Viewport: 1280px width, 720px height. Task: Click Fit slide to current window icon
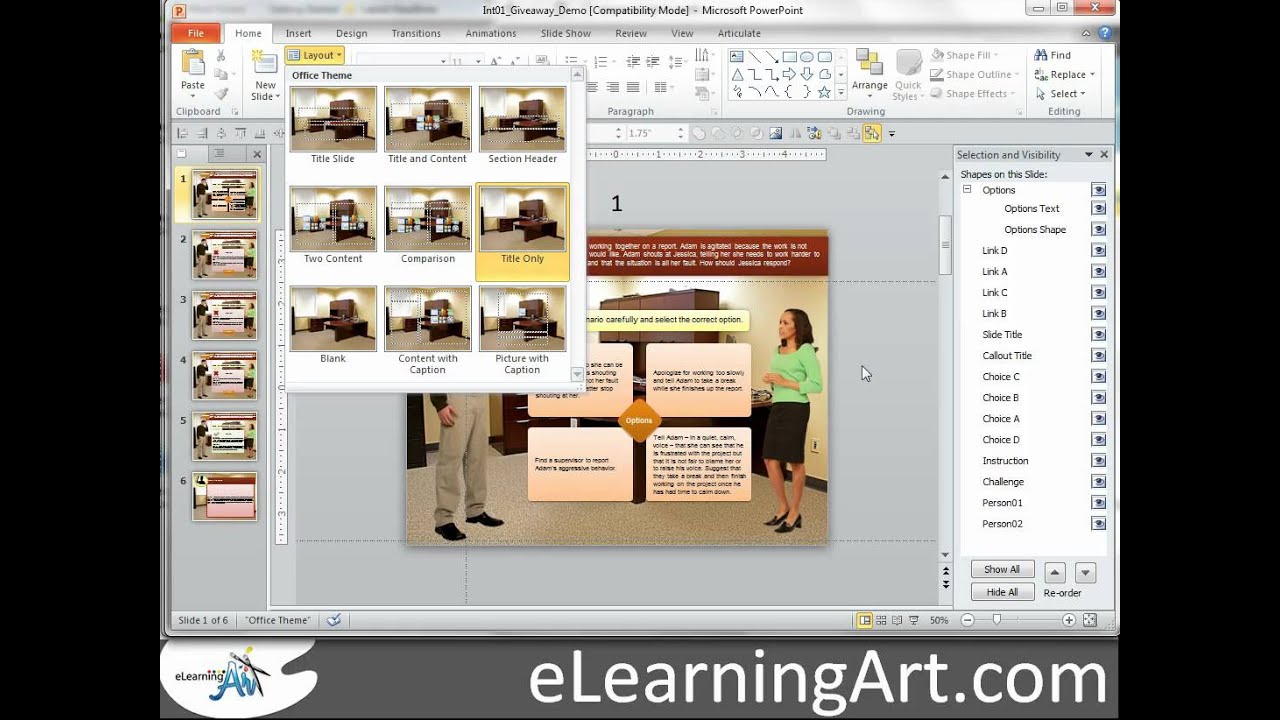point(1089,620)
